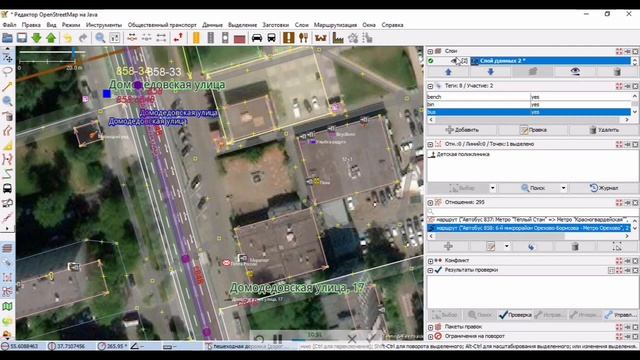This screenshot has height=360, width=640.
Task: Click the exclamation sign preset icon
Action: click(289, 38)
